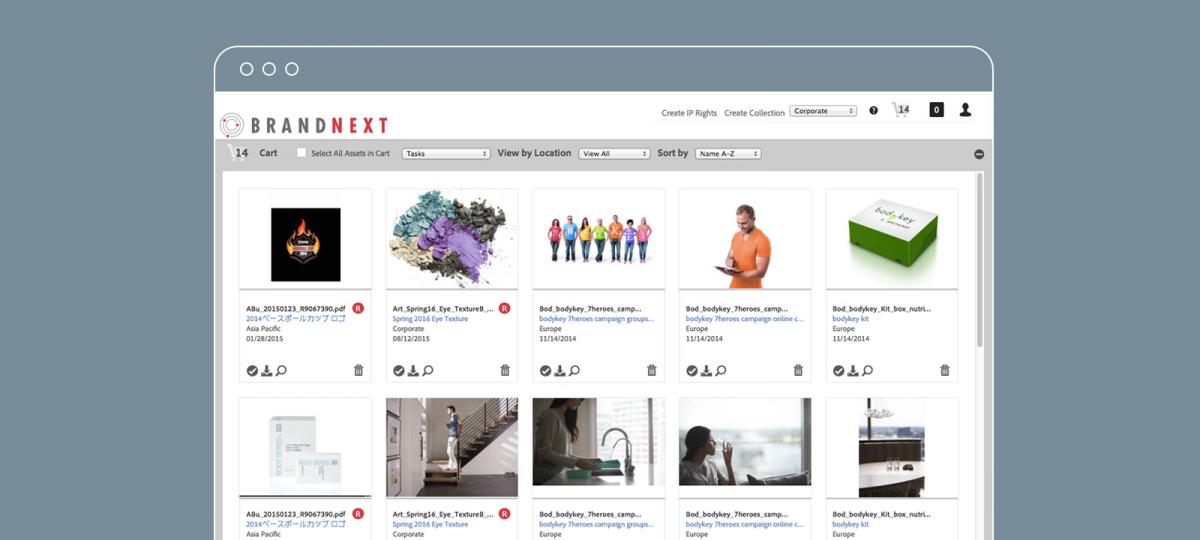Viewport: 1200px width, 540px height.
Task: Click Create Collection in top menu
Action: click(x=754, y=113)
